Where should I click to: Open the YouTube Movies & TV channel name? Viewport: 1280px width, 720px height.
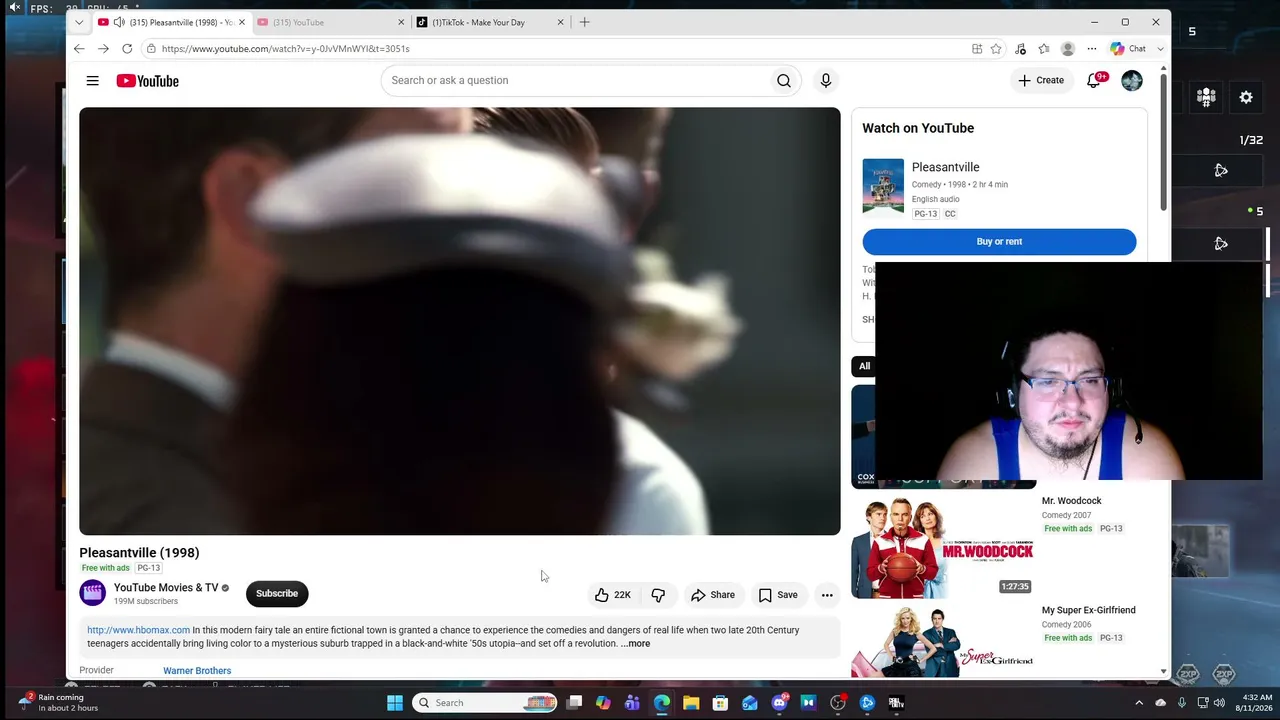click(x=166, y=588)
